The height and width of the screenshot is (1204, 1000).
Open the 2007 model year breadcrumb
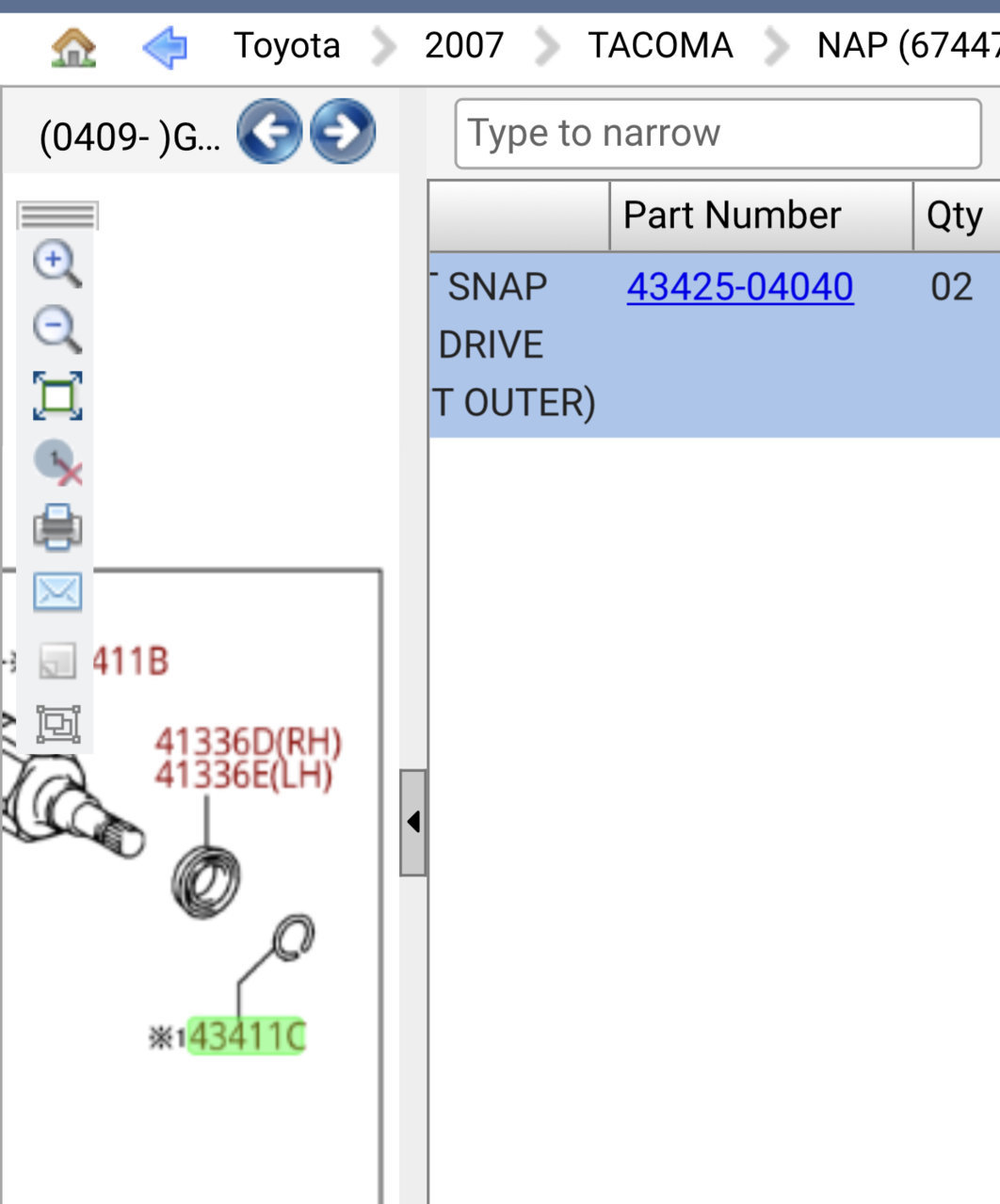coord(464,45)
